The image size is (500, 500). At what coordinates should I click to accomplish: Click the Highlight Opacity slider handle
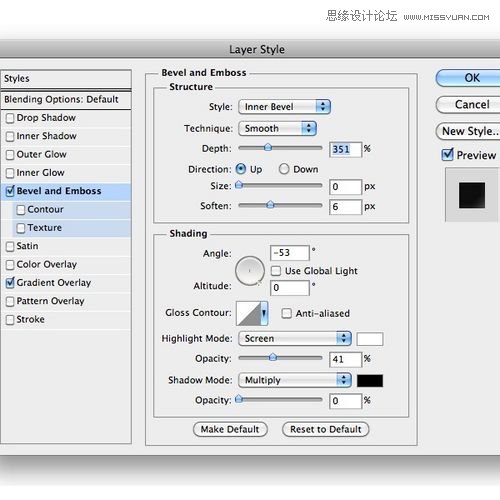click(x=273, y=357)
